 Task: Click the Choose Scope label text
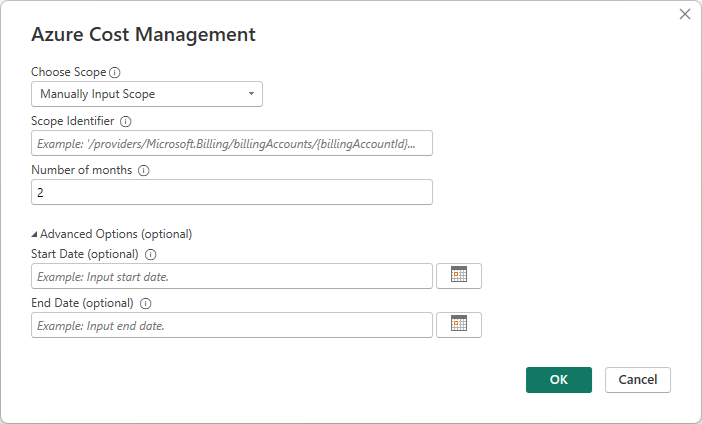pyautogui.click(x=68, y=73)
